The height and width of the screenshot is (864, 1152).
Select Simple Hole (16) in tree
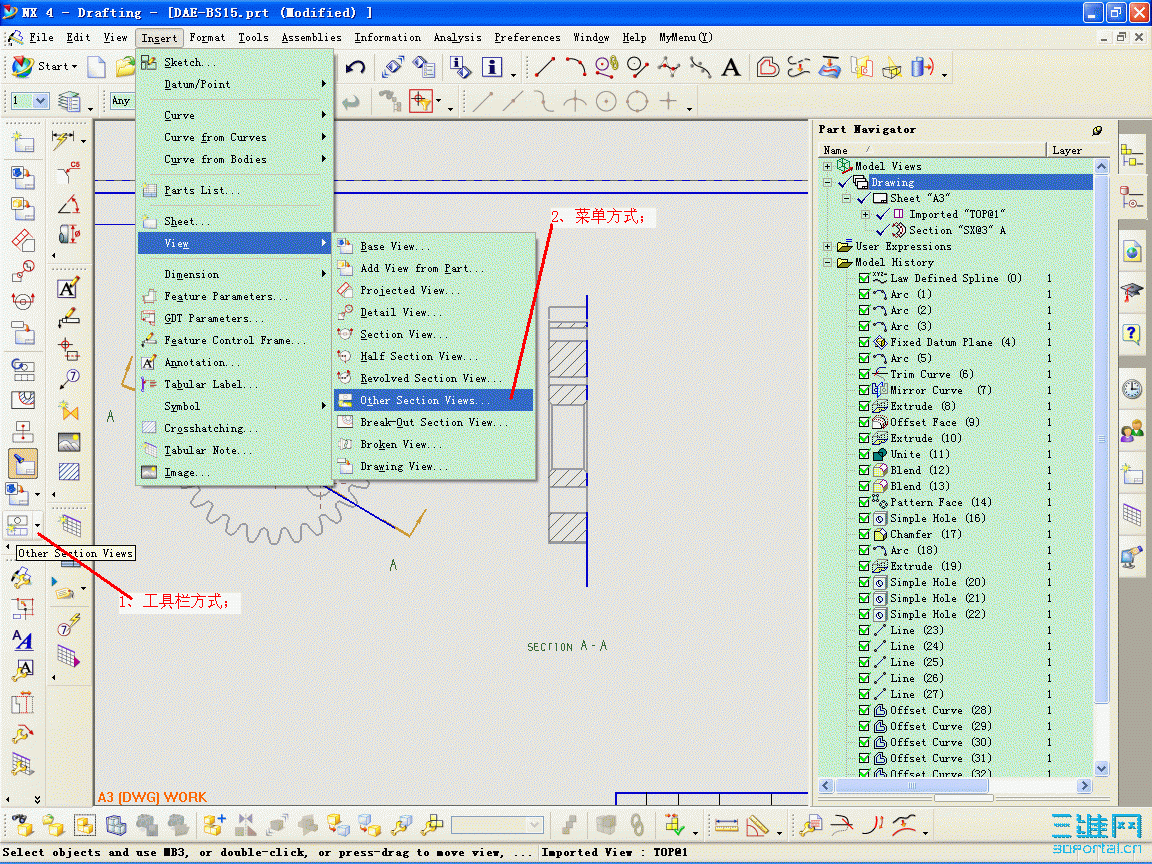tap(937, 519)
